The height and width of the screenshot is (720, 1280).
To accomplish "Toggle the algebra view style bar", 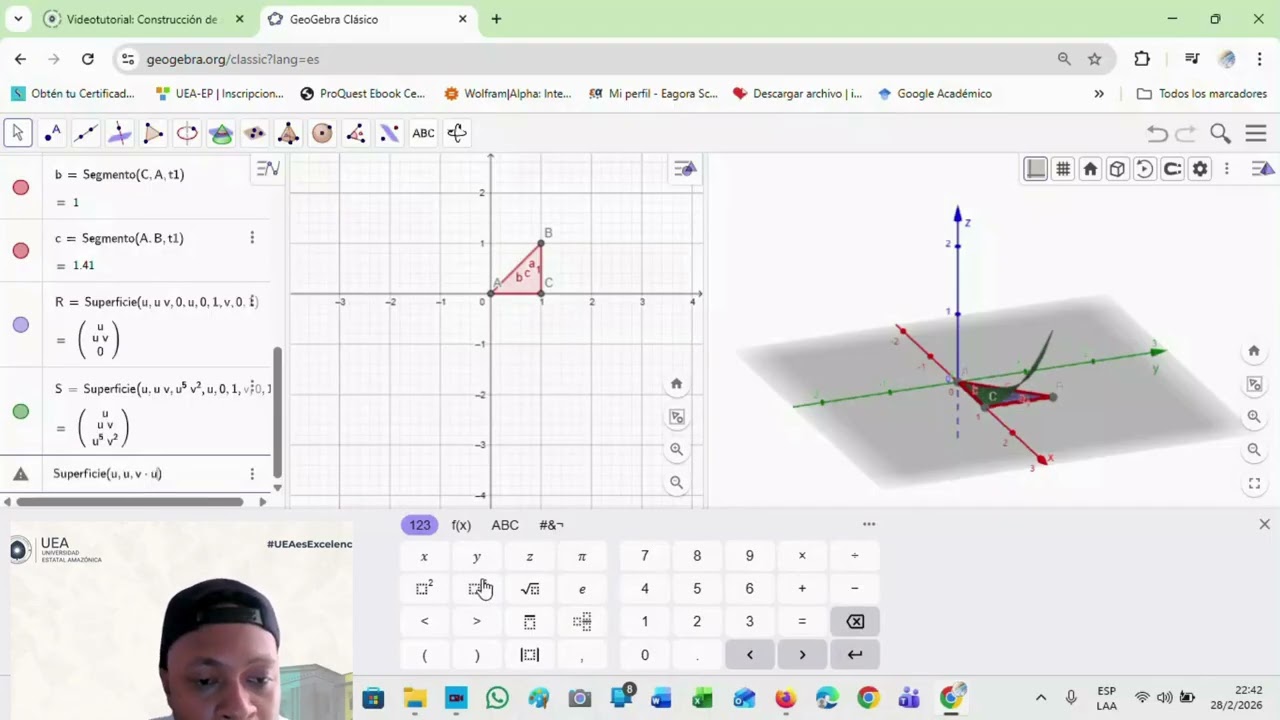I will point(268,169).
